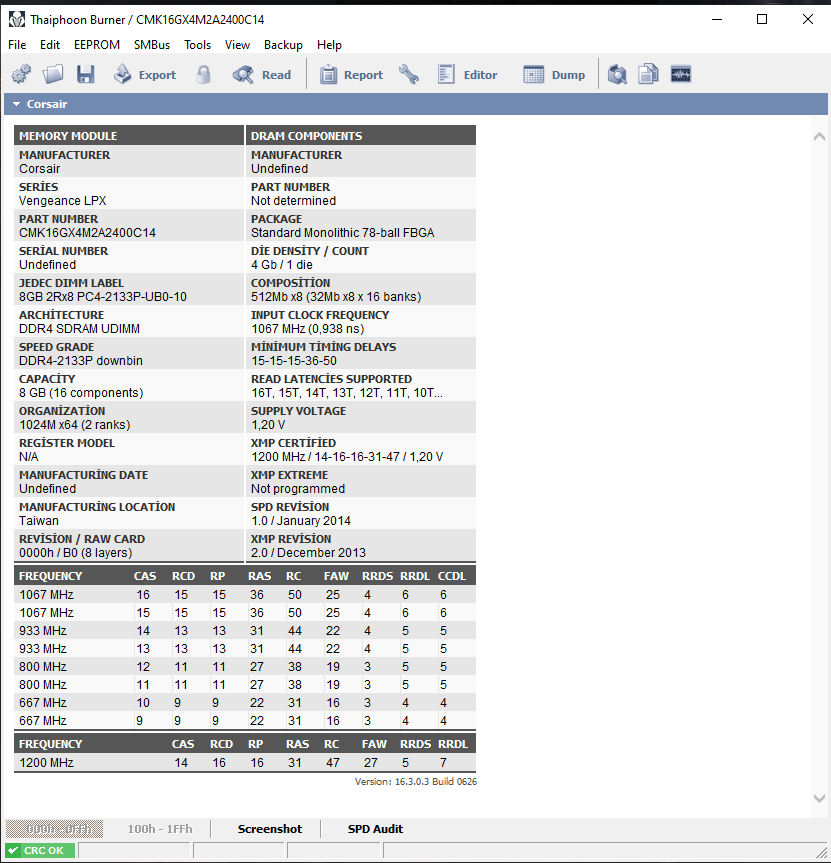Click the wrench tools icon
The width and height of the screenshot is (831, 863).
coord(408,74)
